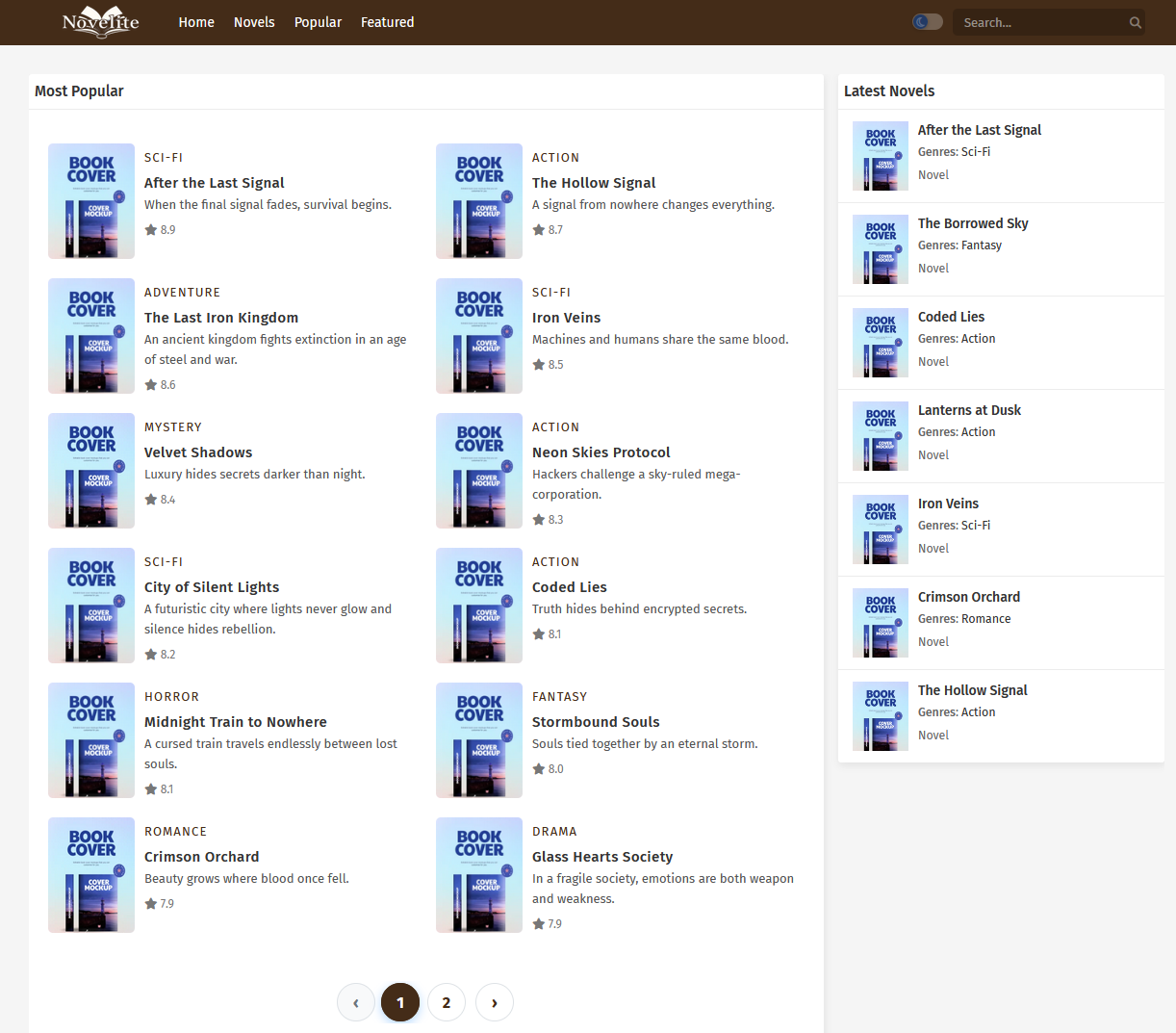The height and width of the screenshot is (1033, 1176).
Task: Click Lanterns at Dusk cover thumbnail
Action: coord(881,436)
